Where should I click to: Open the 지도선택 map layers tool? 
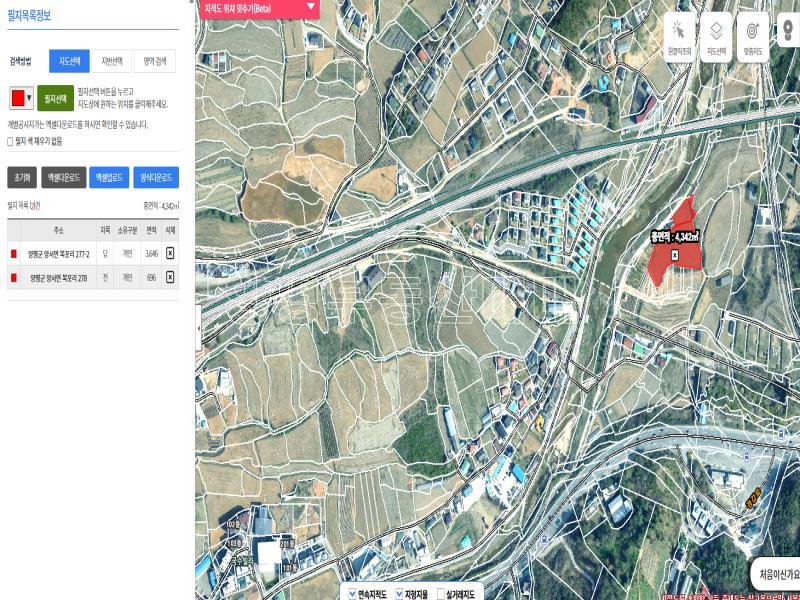click(716, 36)
